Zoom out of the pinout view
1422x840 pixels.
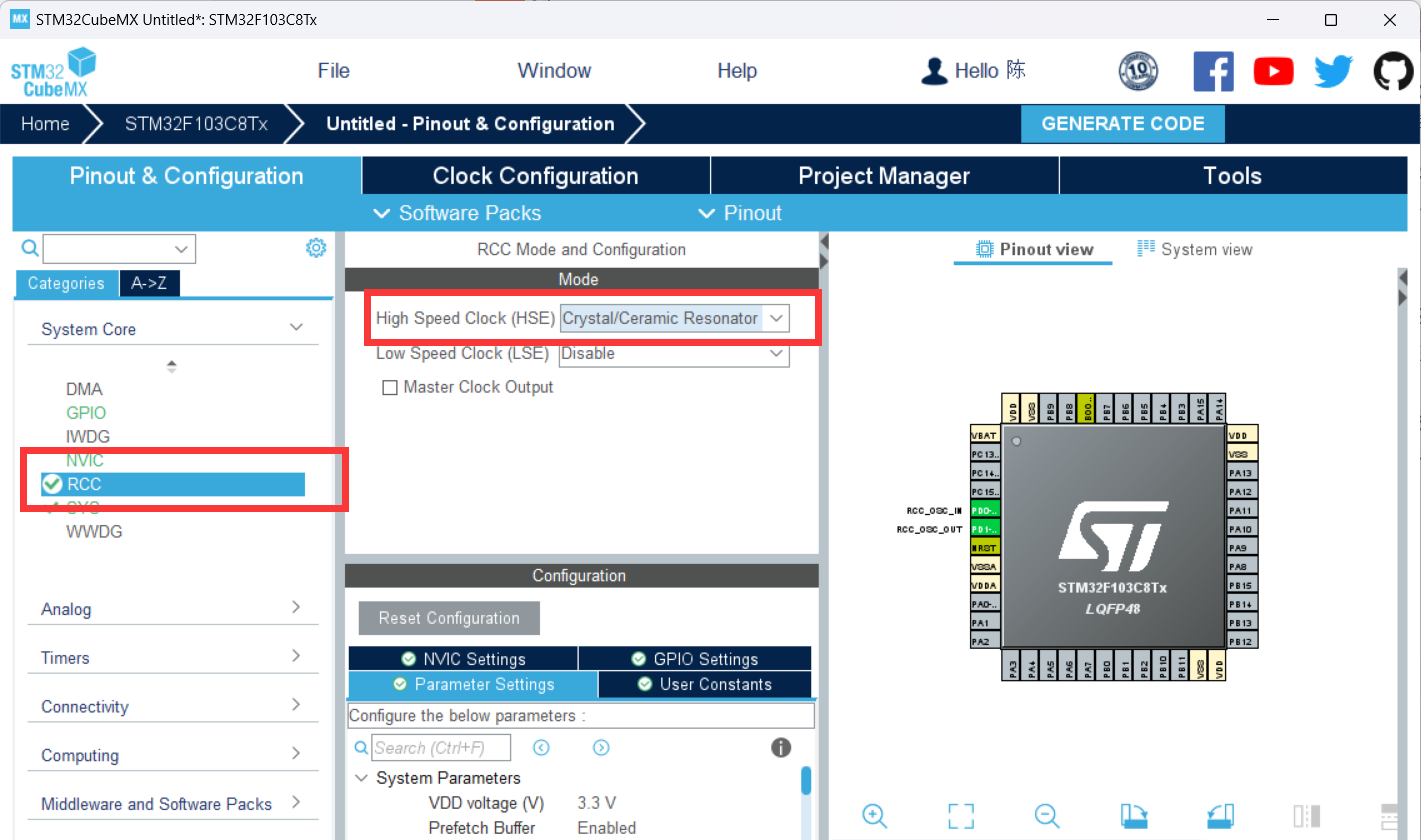(x=1046, y=816)
